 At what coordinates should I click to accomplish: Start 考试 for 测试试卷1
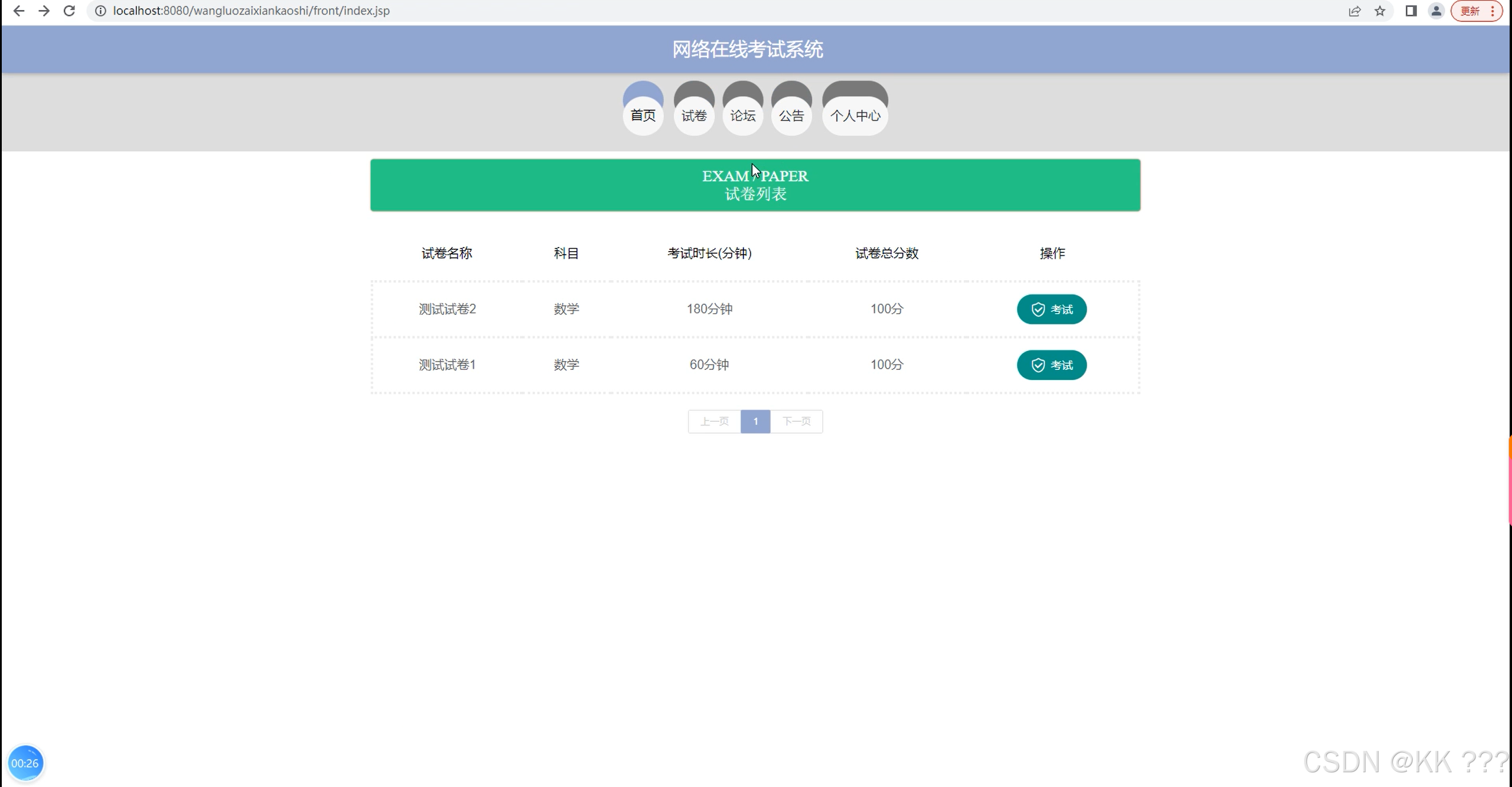pos(1051,365)
